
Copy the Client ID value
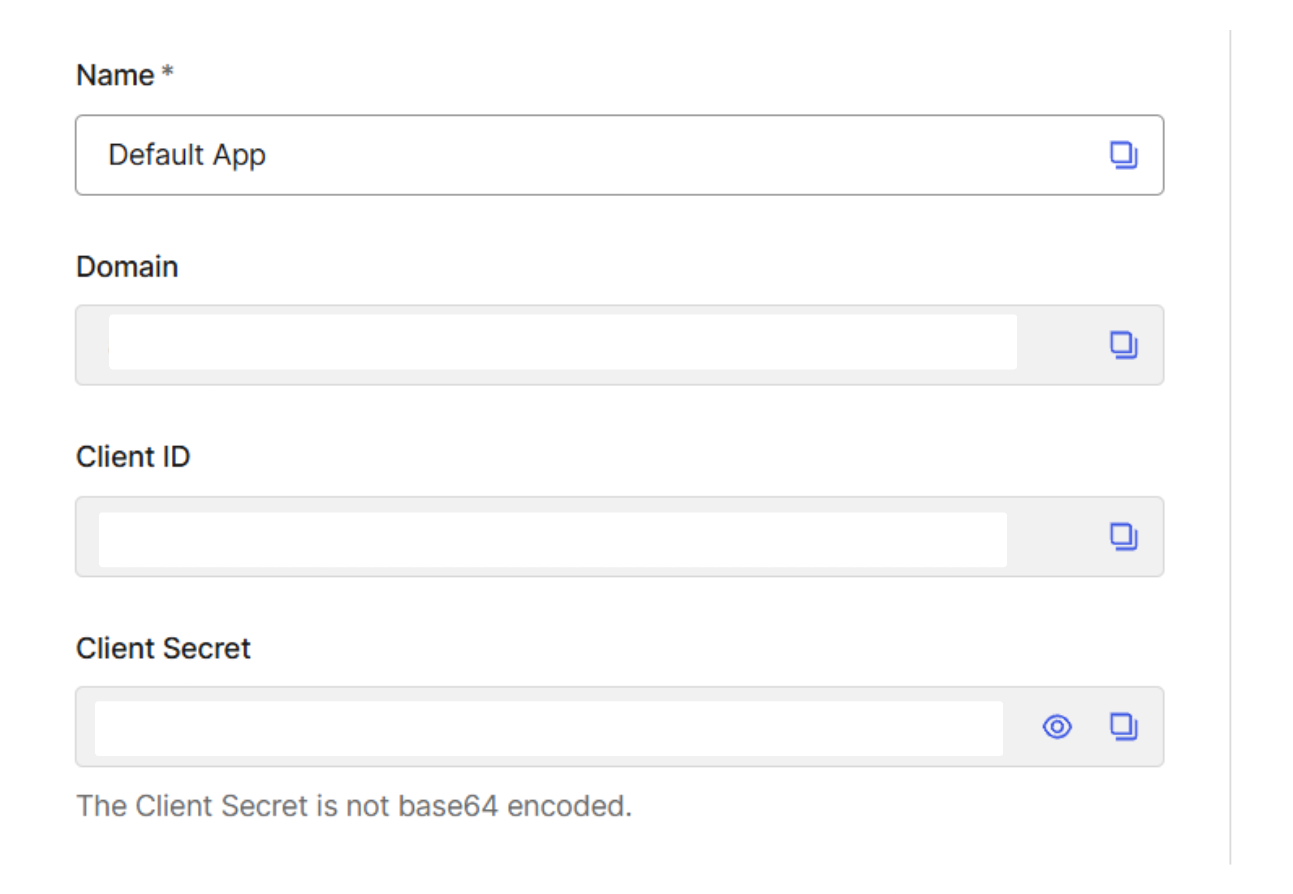tap(1124, 536)
